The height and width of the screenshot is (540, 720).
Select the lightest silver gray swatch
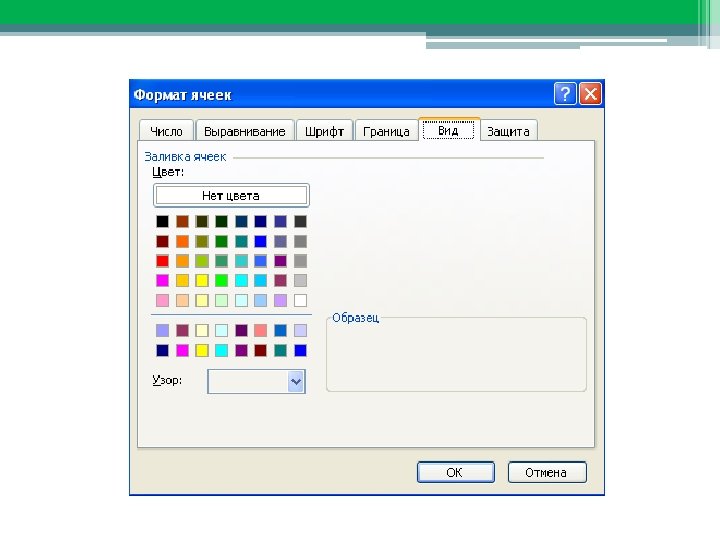coord(300,281)
